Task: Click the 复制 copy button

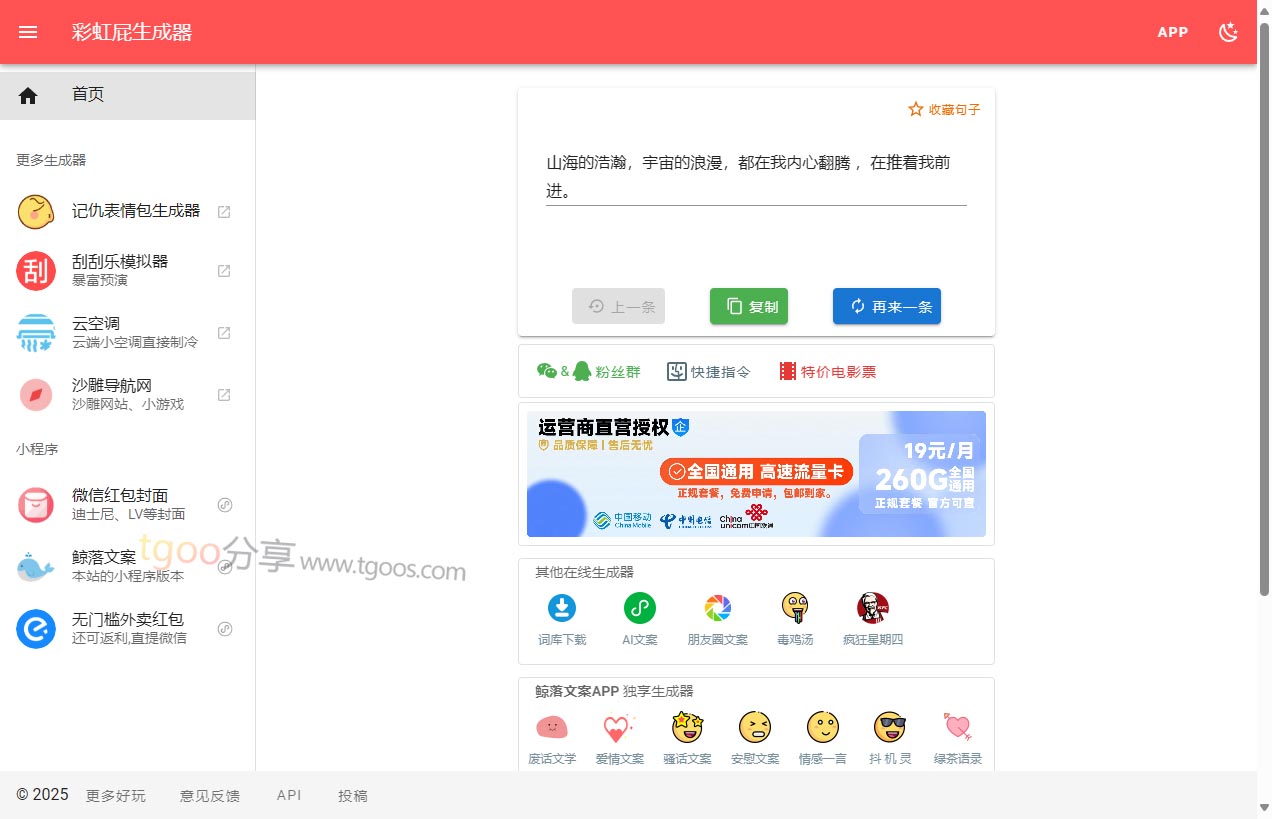Action: (749, 307)
